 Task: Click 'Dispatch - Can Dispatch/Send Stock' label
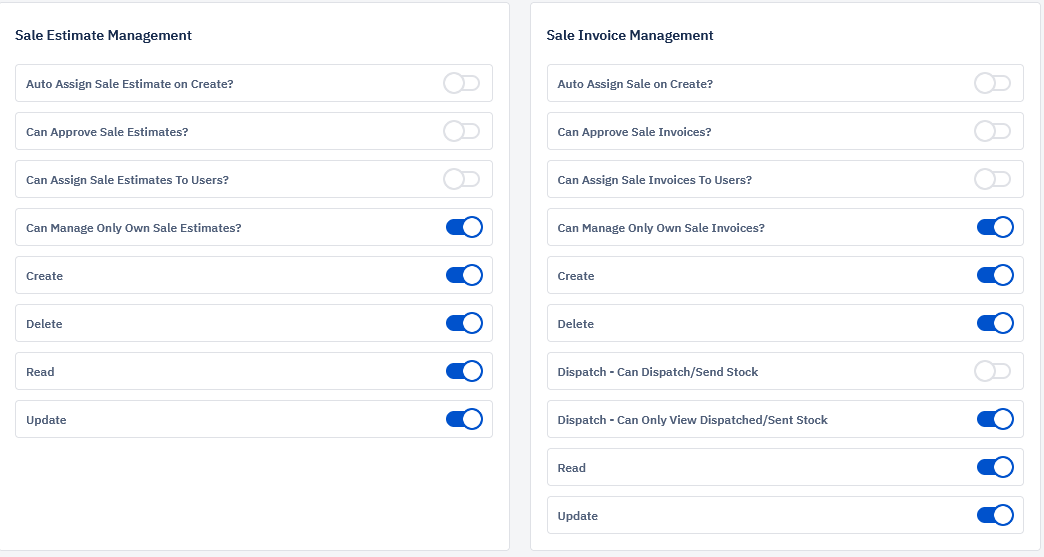coord(658,372)
